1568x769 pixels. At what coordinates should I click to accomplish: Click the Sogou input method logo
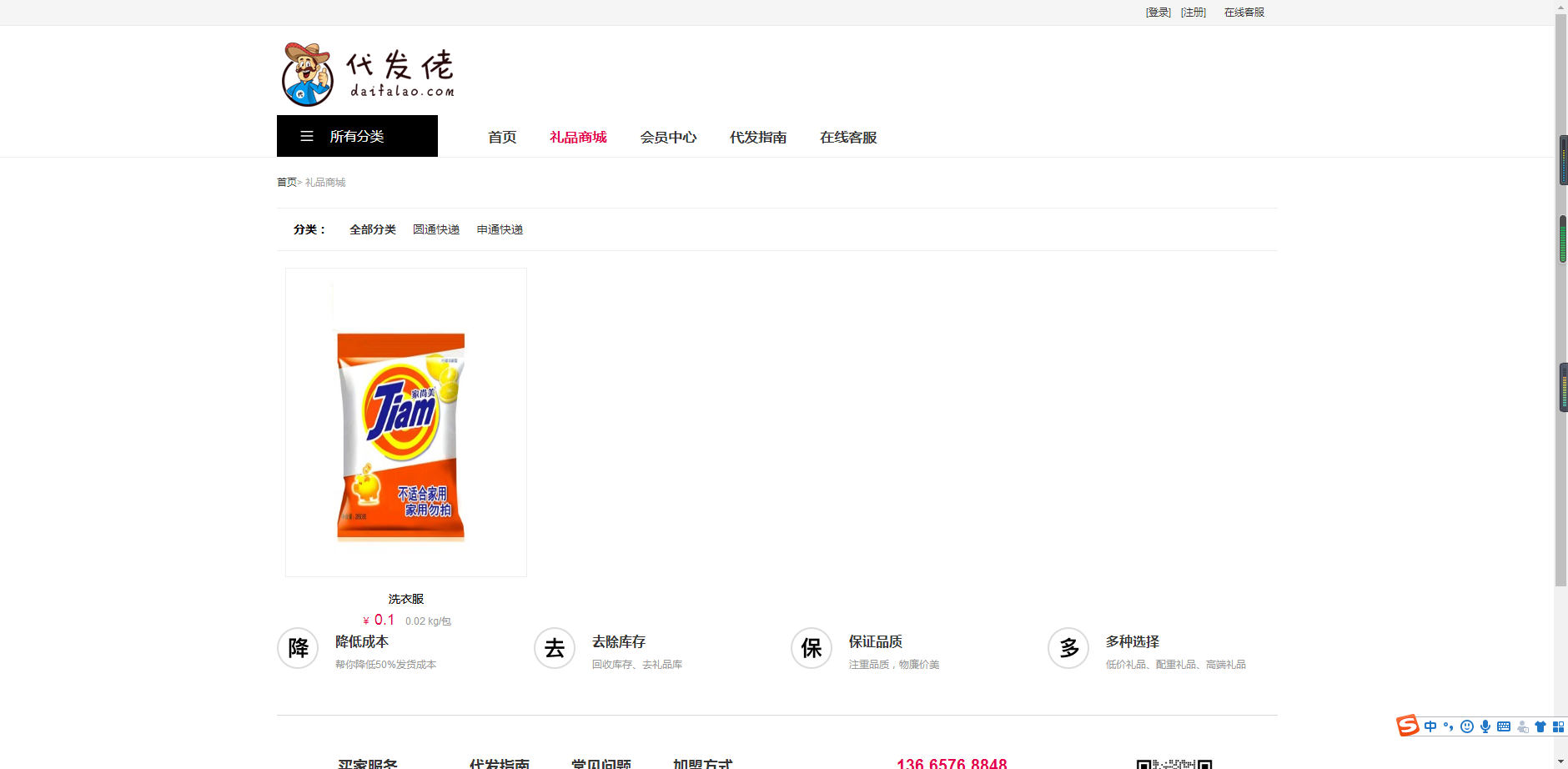pyautogui.click(x=1408, y=726)
